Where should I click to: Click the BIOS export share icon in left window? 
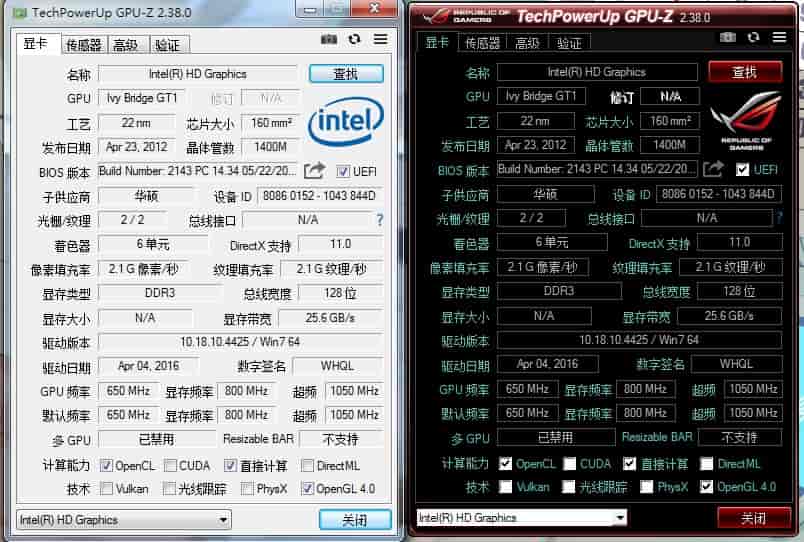coord(314,170)
